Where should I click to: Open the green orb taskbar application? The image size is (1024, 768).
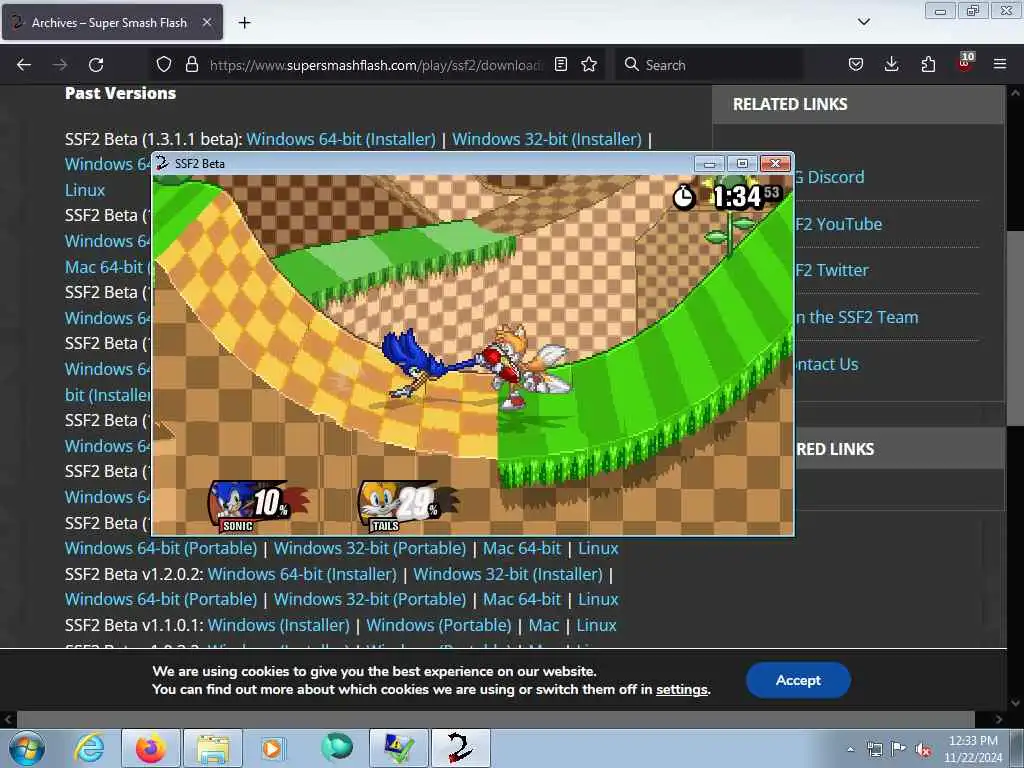click(336, 747)
